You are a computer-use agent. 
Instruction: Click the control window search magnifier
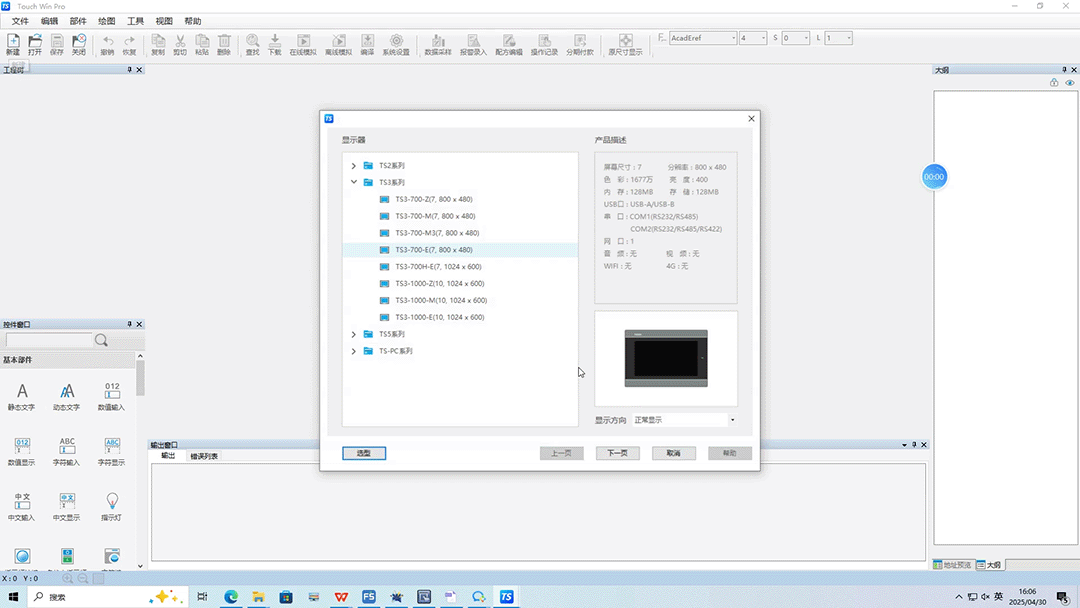(101, 340)
